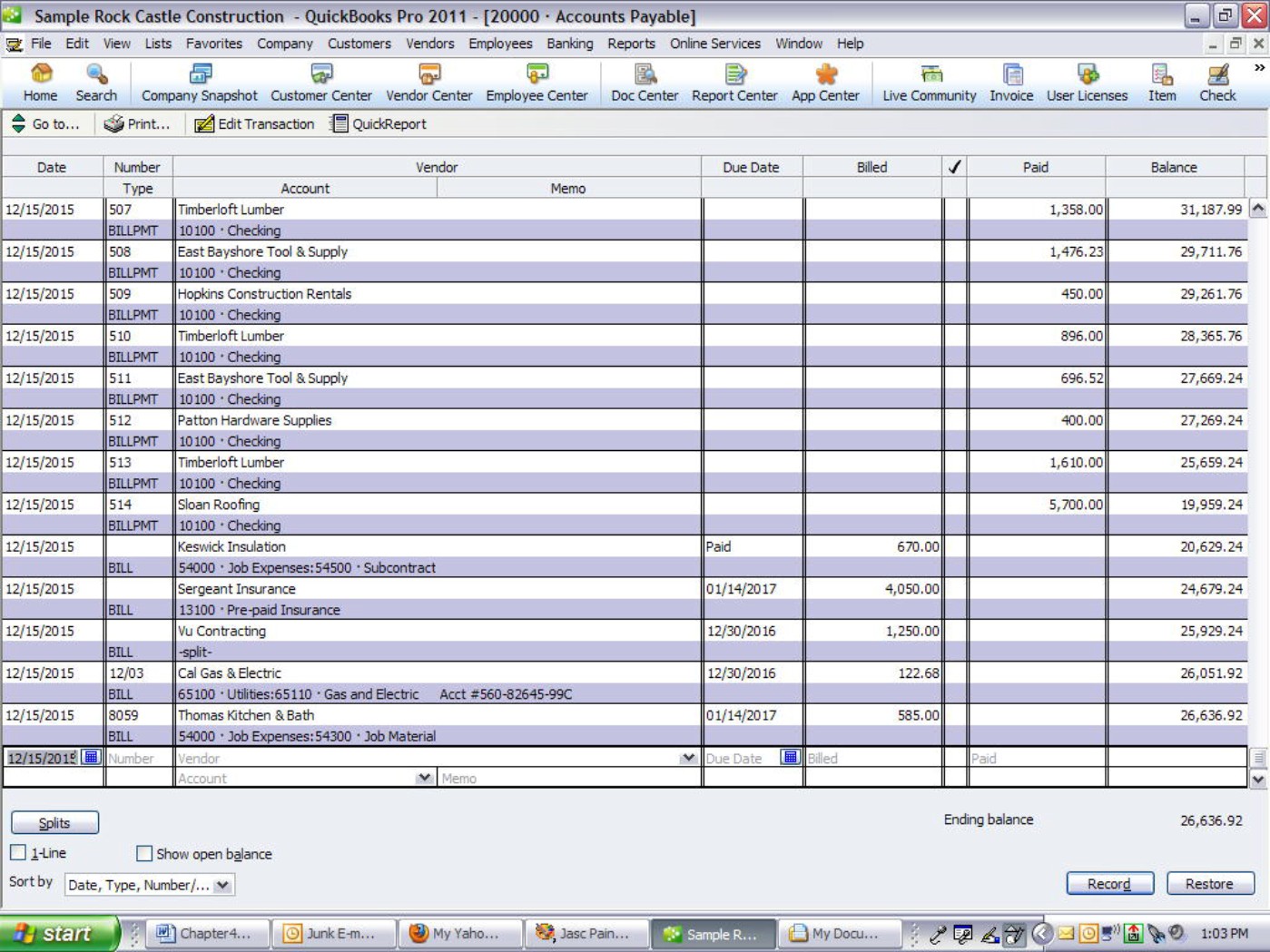Click the date field showing 12/15/2015
1270x952 pixels.
pyautogui.click(x=43, y=758)
